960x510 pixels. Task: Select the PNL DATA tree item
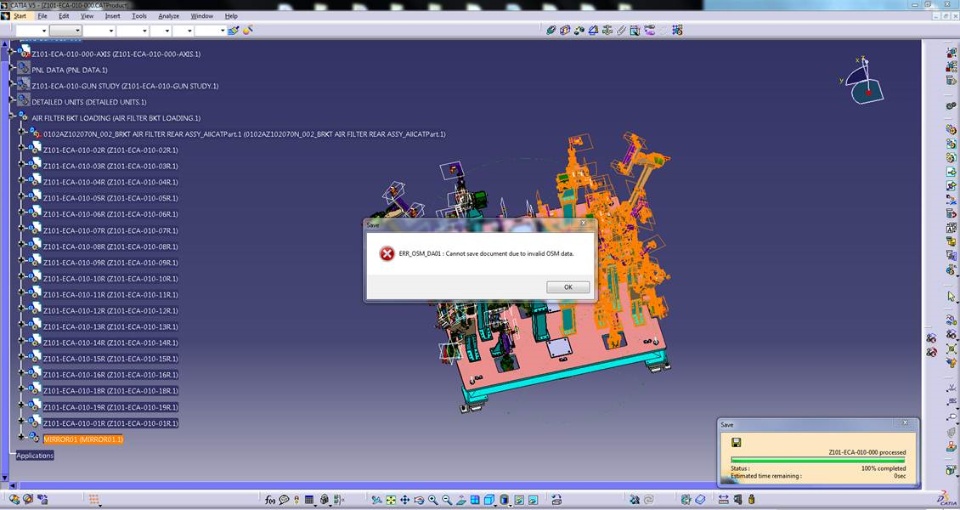point(69,70)
